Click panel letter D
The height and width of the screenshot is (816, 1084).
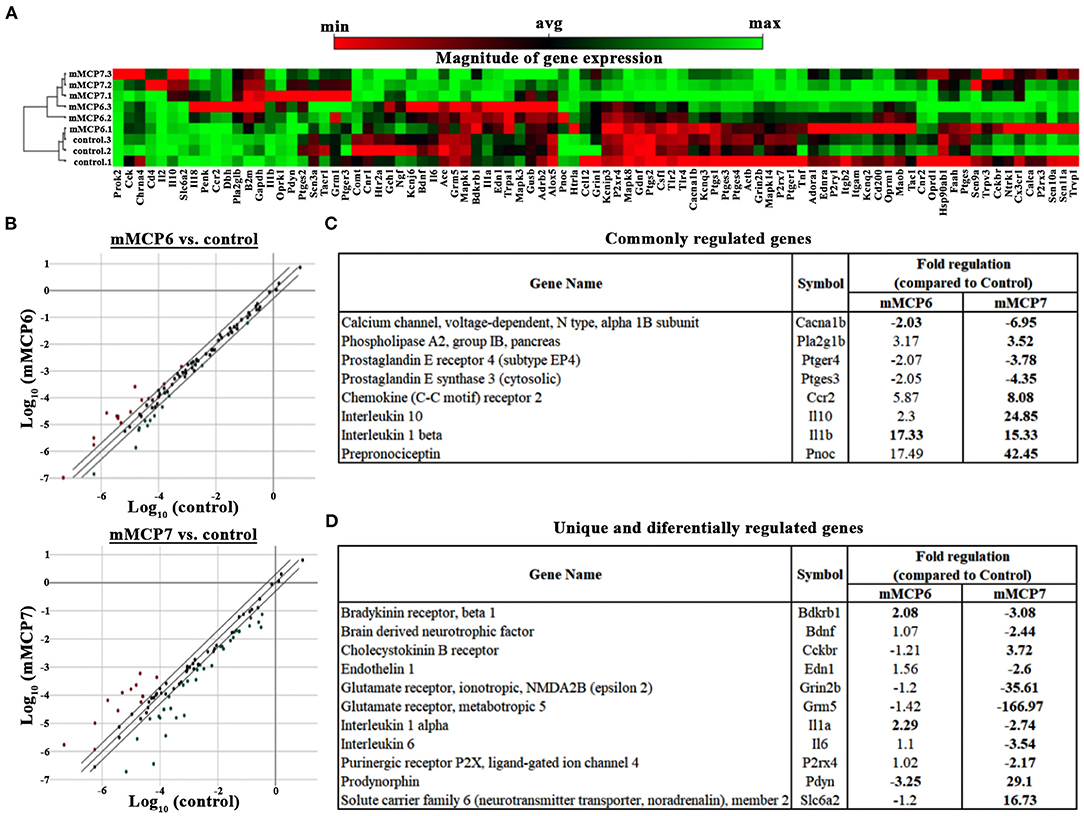[331, 520]
